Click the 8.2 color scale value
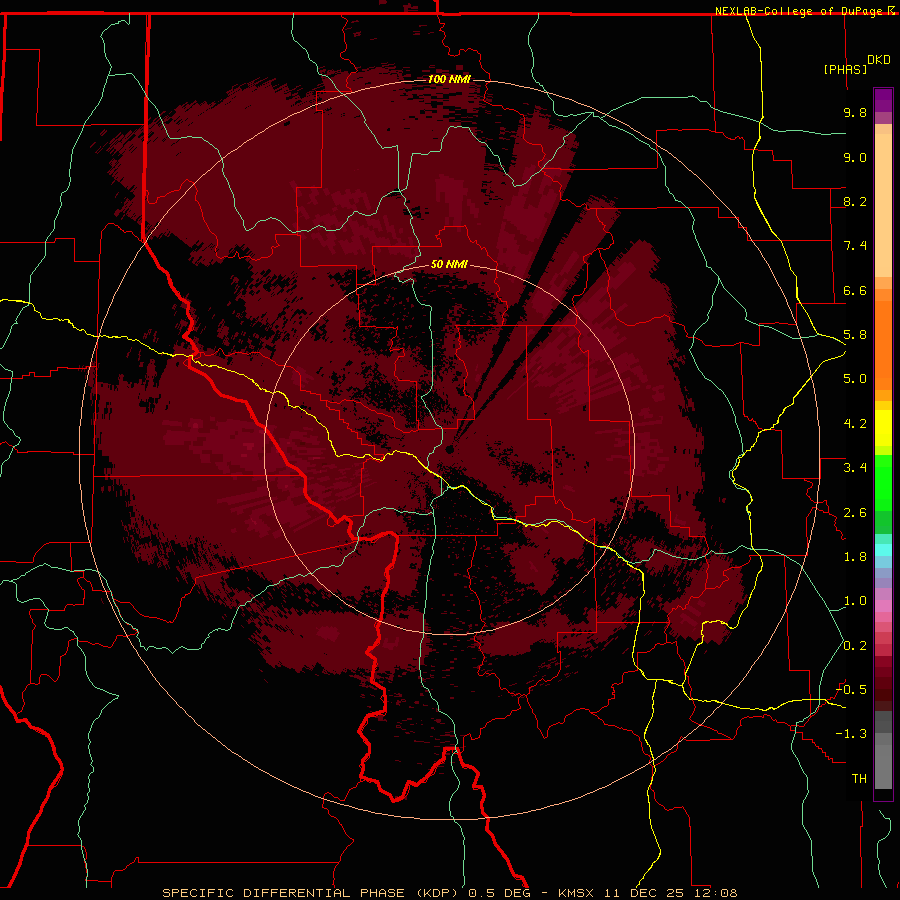The height and width of the screenshot is (900, 900). point(855,201)
